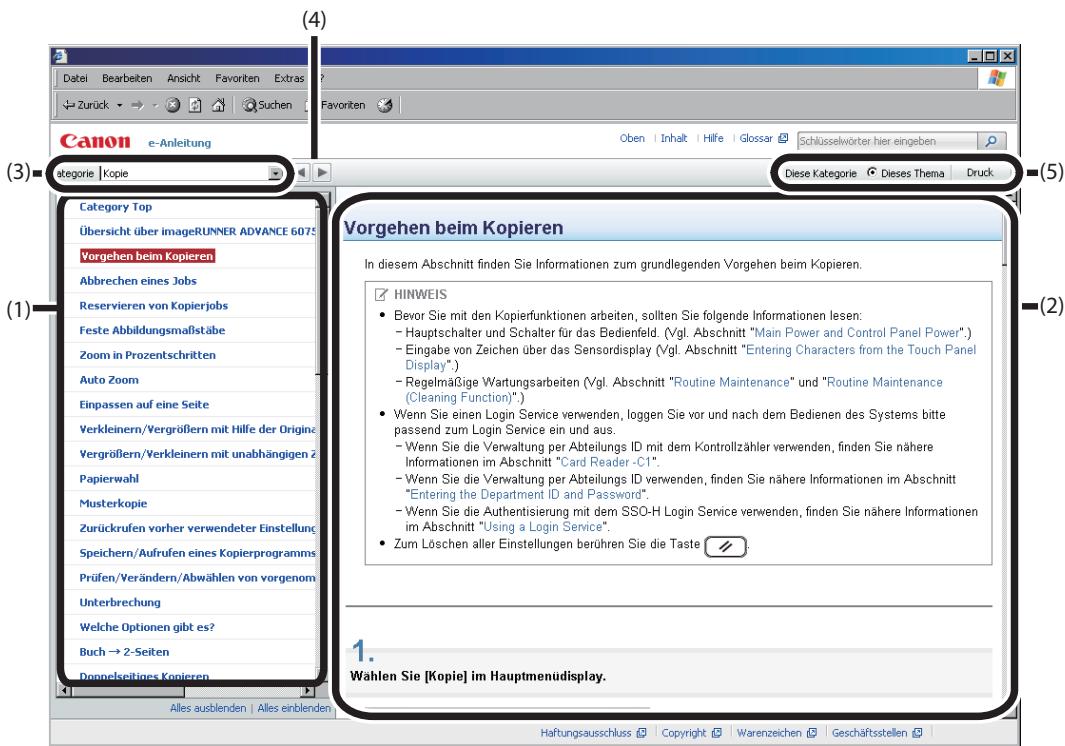Viewport: 1065px width, 746px height.
Task: Open Haftungsausschluss footer link
Action: [x=585, y=733]
